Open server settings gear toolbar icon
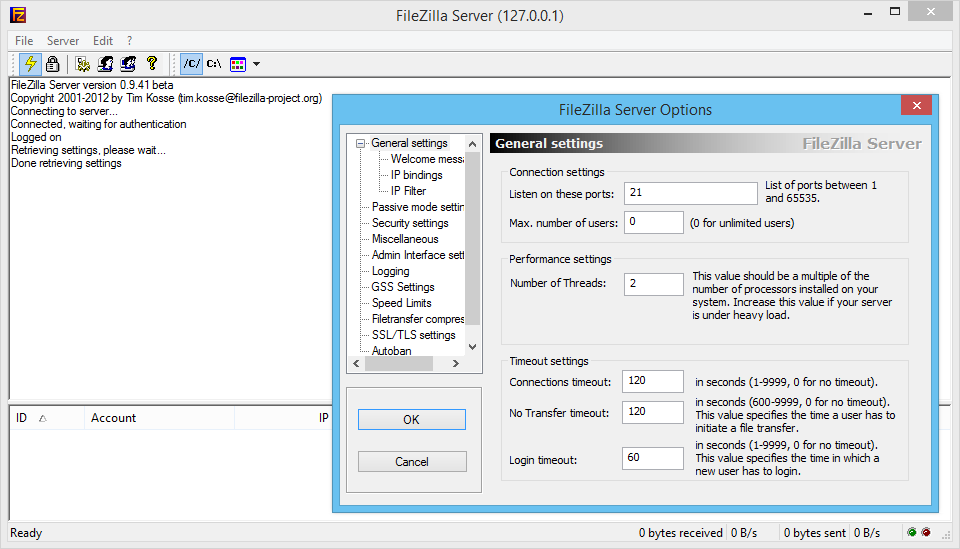960x549 pixels. click(83, 64)
